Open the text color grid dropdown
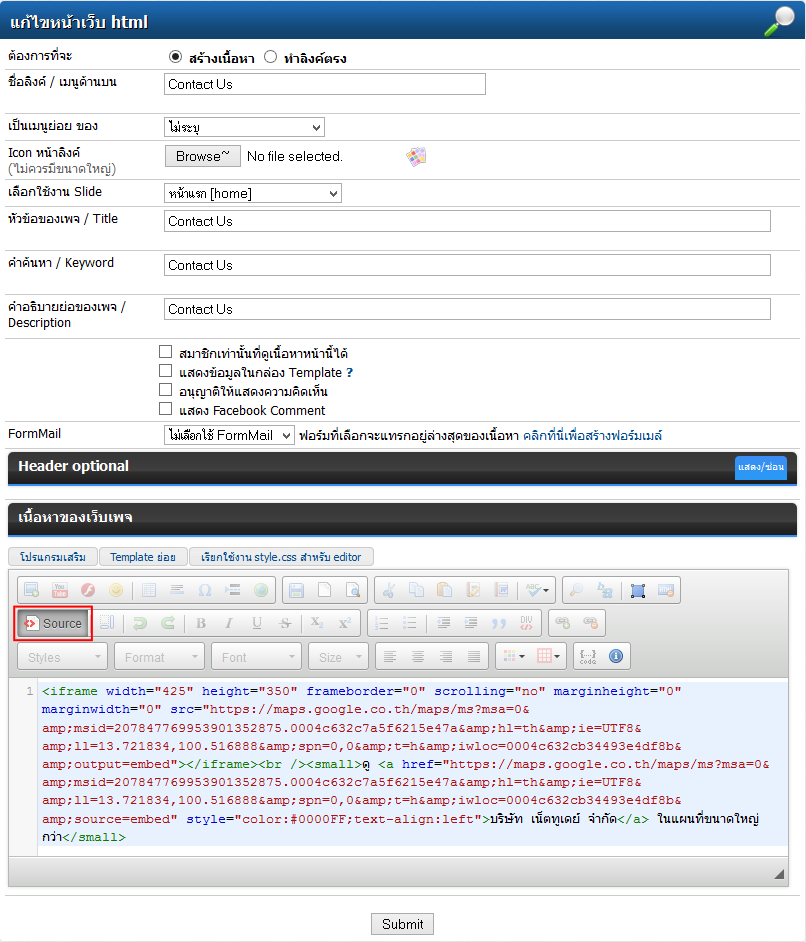The height and width of the screenshot is (942, 806). coord(514,656)
